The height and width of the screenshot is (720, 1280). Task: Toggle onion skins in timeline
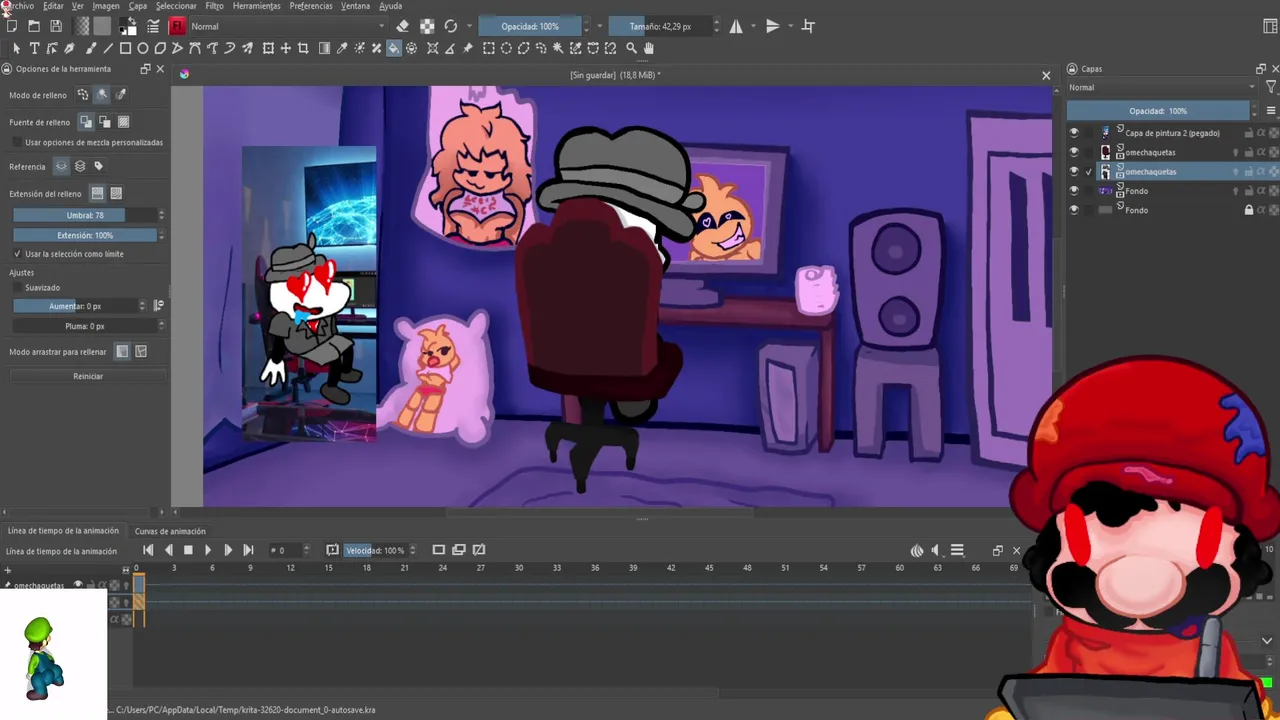pyautogui.click(x=917, y=550)
